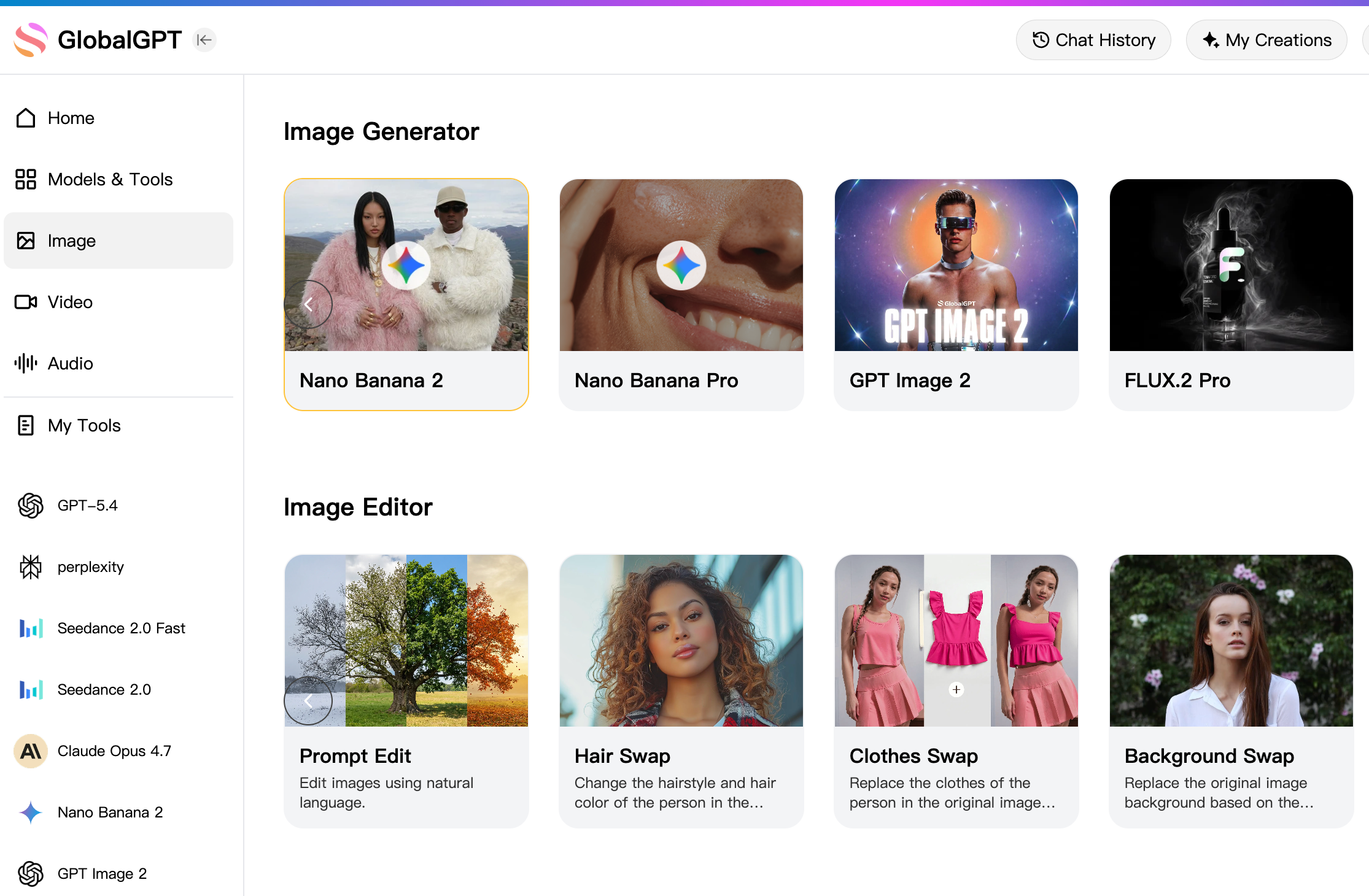Collapse the sidebar with the arrow icon
The height and width of the screenshot is (896, 1369).
pos(204,40)
